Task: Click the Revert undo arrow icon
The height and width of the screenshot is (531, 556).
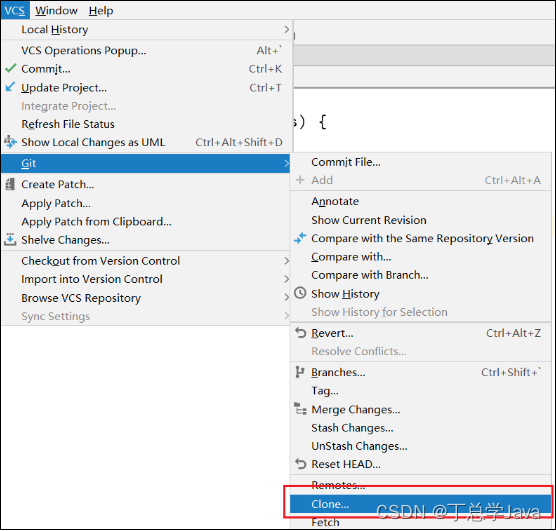Action: click(x=300, y=333)
